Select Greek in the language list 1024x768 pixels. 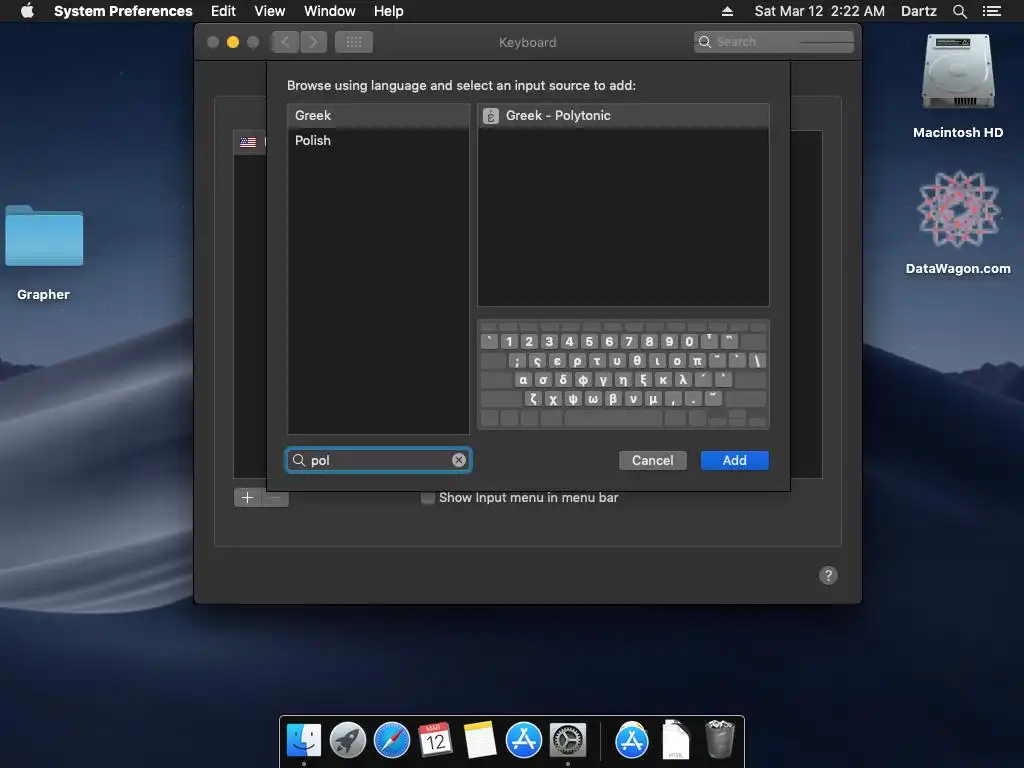click(x=378, y=116)
